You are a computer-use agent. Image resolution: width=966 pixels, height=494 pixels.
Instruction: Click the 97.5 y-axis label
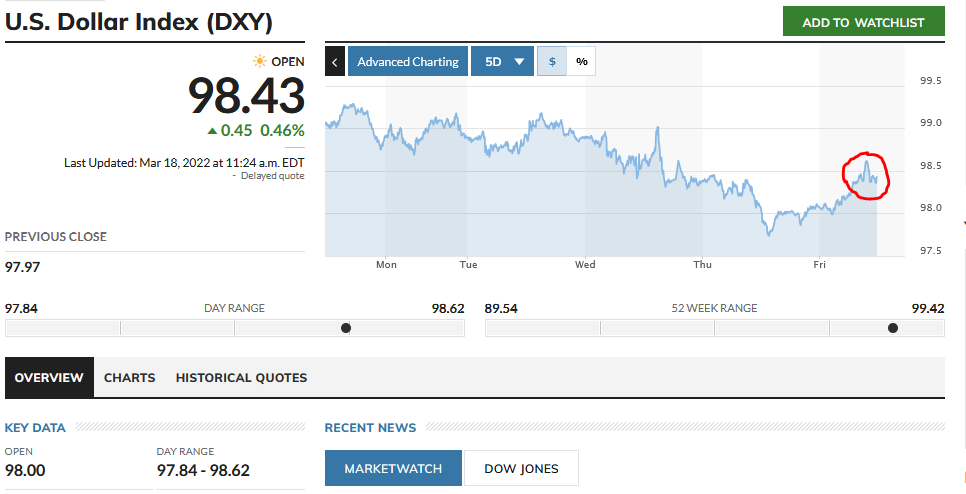click(931, 251)
